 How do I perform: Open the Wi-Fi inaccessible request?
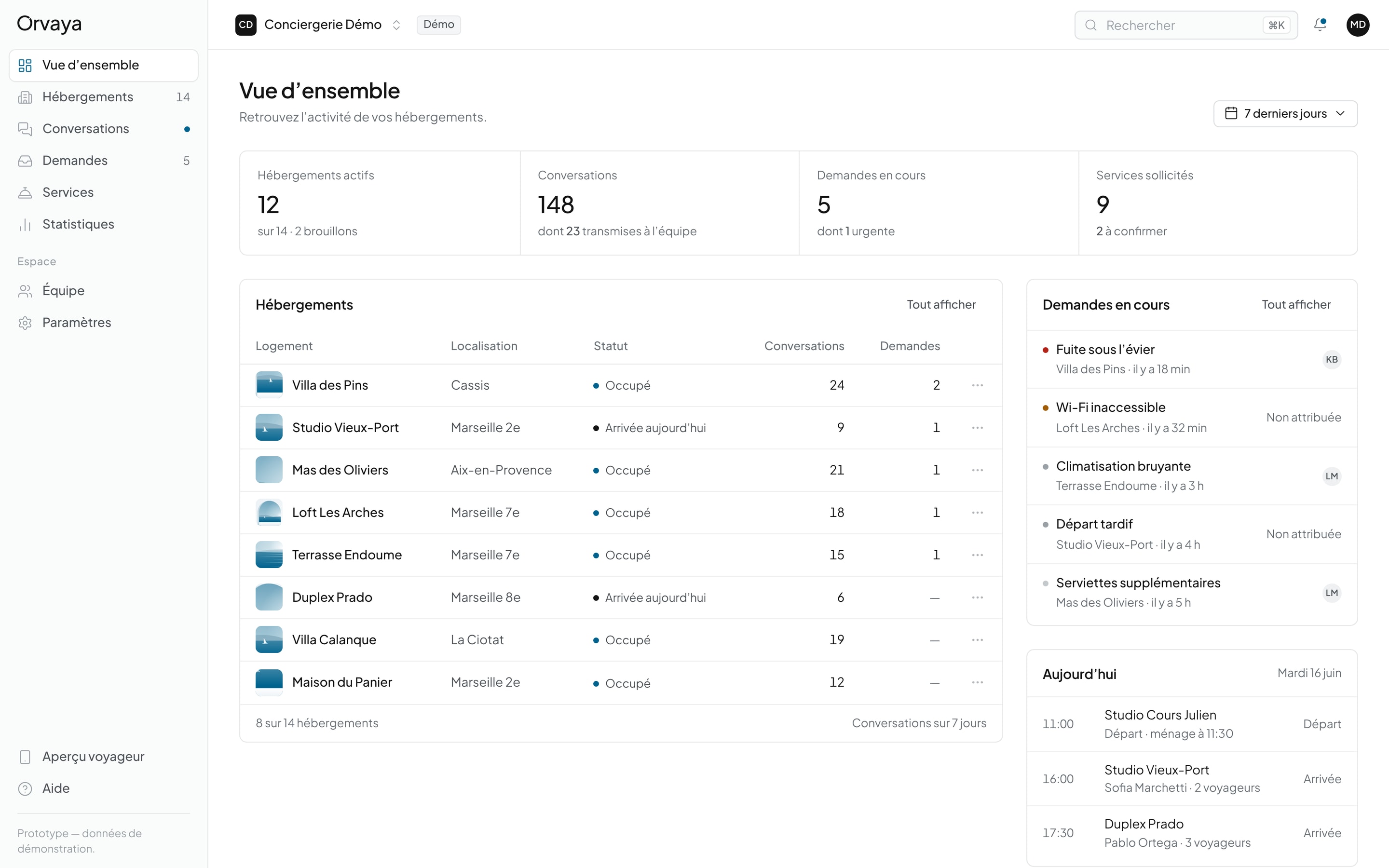tap(1192, 417)
